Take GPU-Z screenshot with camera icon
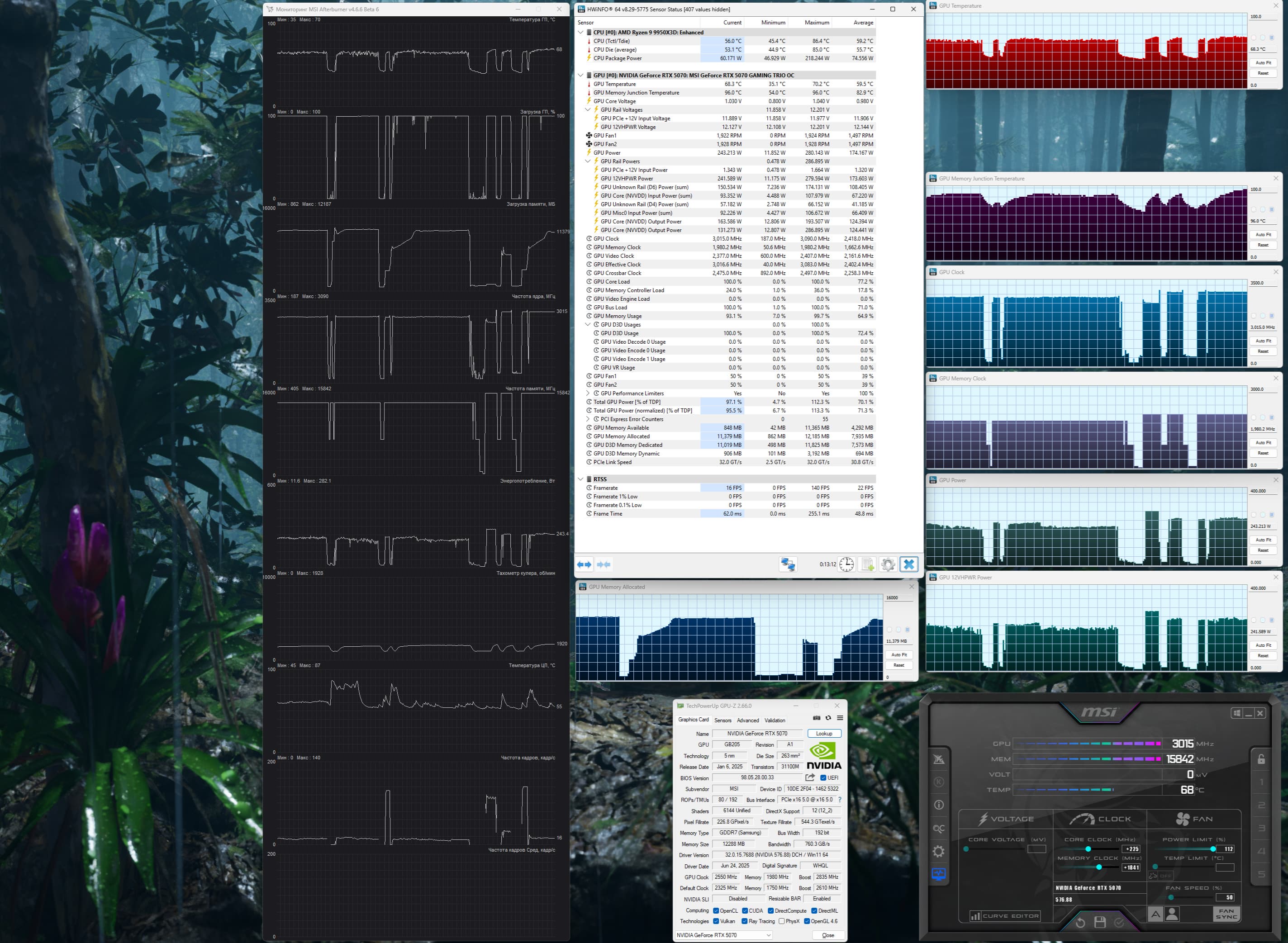This screenshot has height=943, width=1288. tap(817, 718)
